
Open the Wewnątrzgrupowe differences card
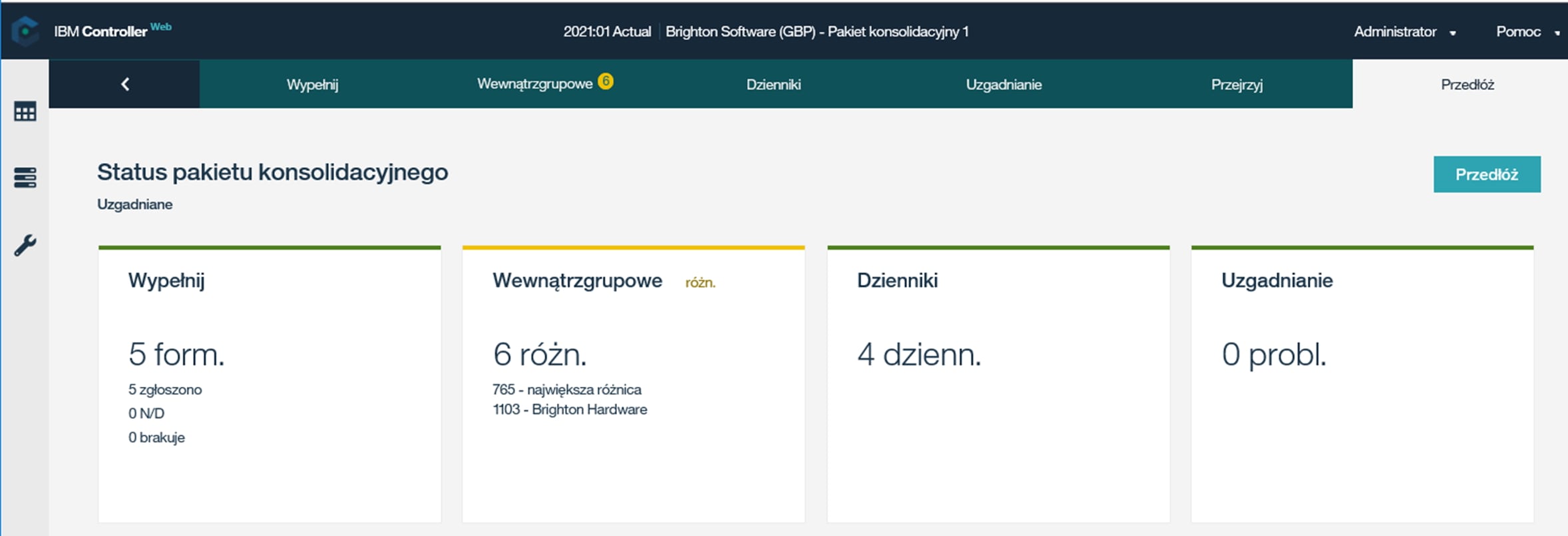[x=633, y=384]
